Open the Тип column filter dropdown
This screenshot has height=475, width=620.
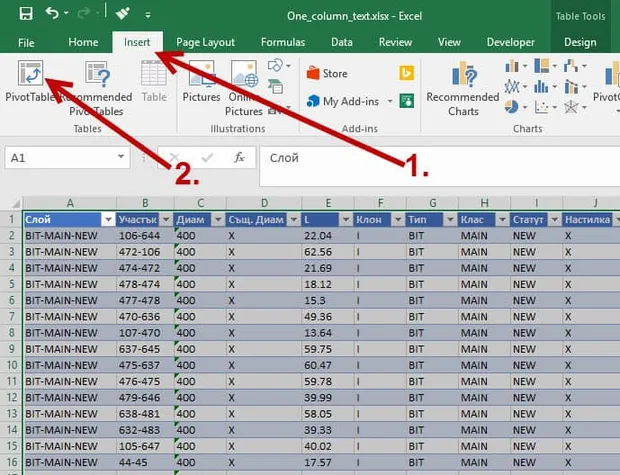point(450,220)
